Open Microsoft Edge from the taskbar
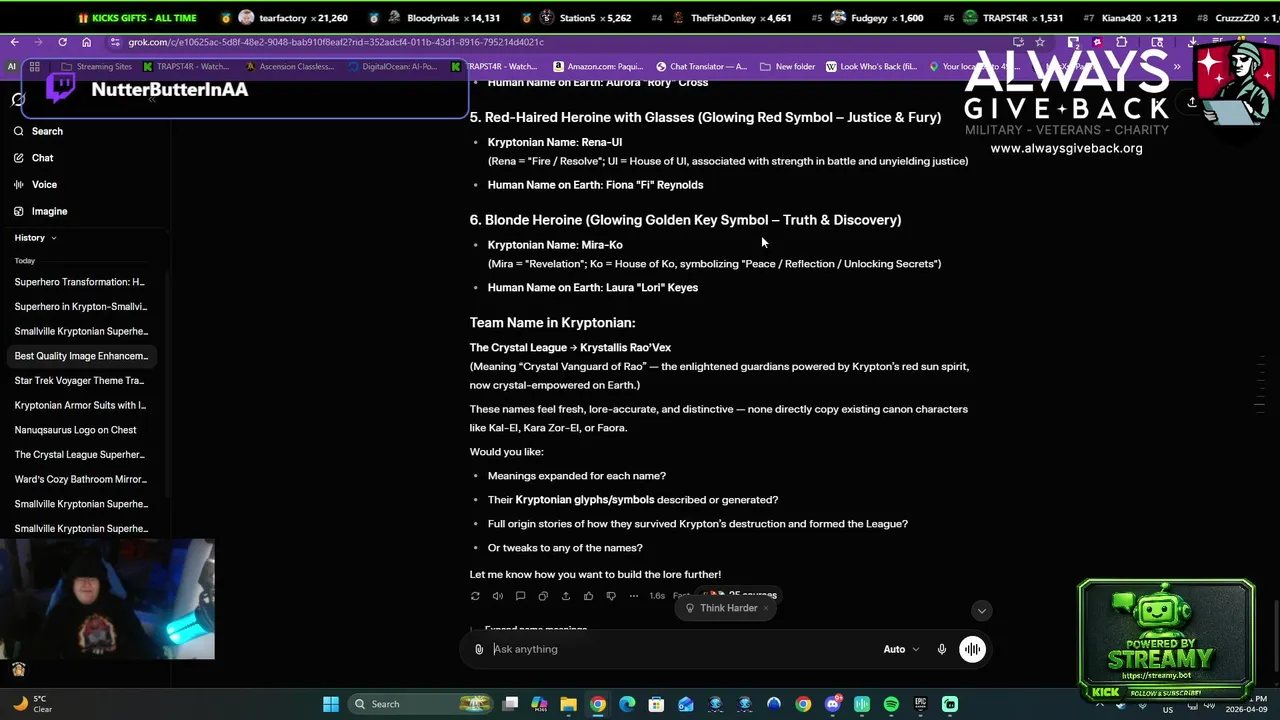 [x=627, y=704]
